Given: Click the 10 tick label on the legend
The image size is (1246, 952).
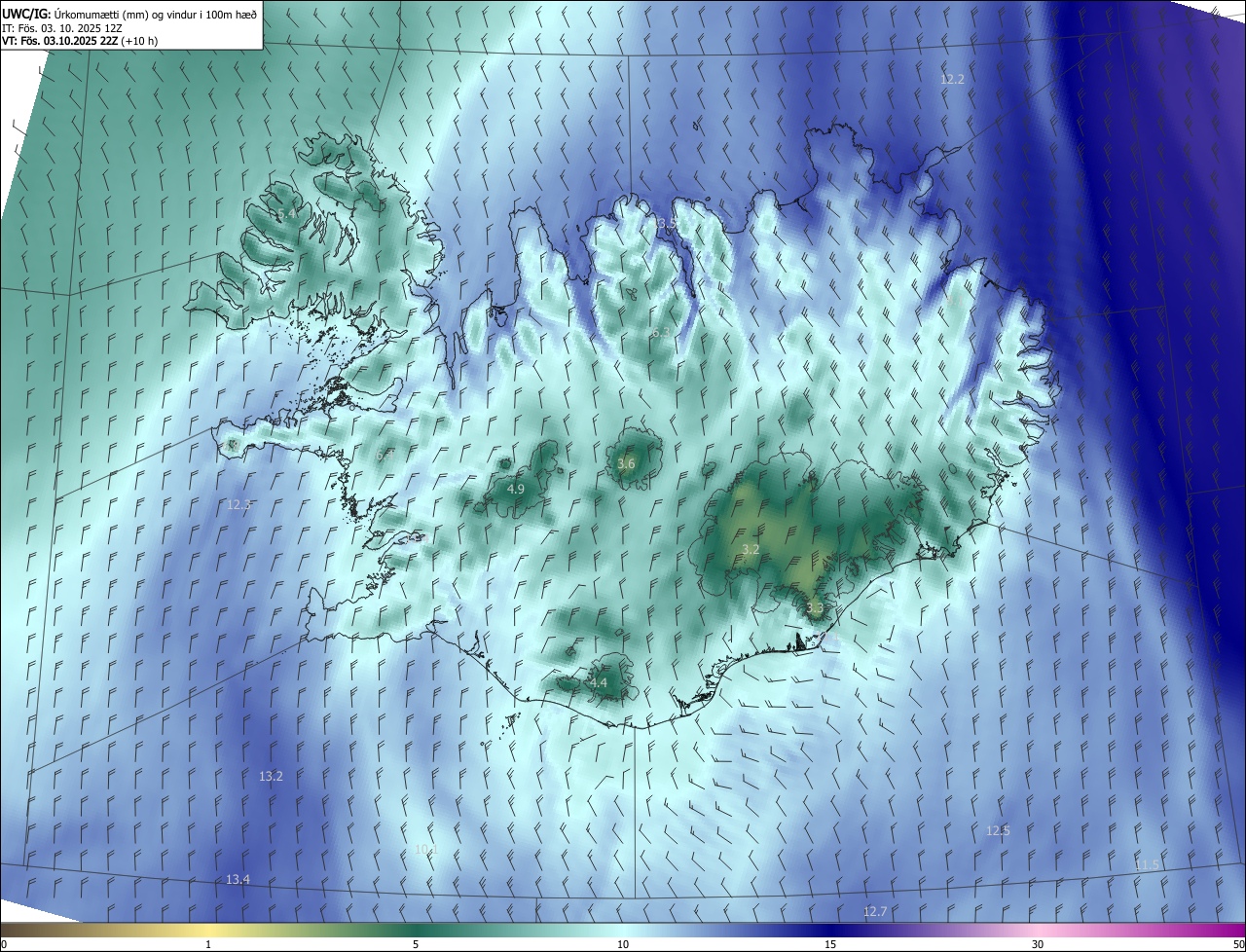Looking at the screenshot, I should coord(623,944).
